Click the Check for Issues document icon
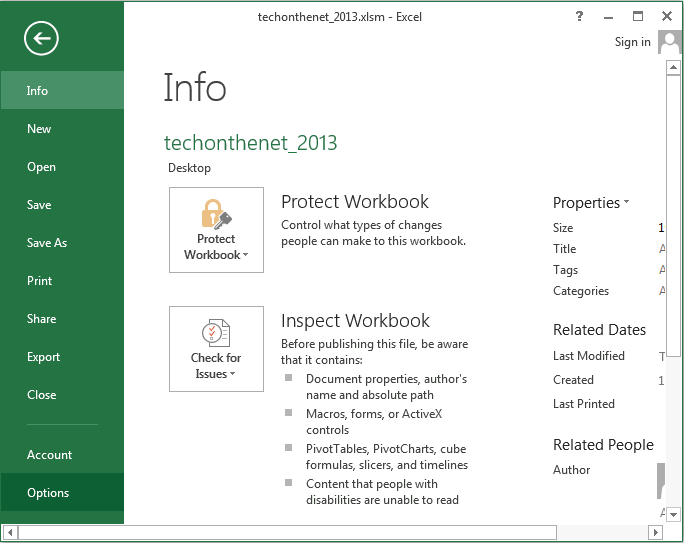The width and height of the screenshot is (684, 543). point(216,333)
